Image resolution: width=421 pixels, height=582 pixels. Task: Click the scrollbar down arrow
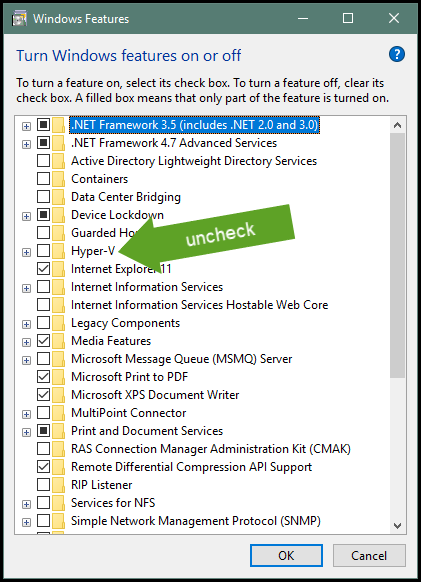(x=398, y=526)
